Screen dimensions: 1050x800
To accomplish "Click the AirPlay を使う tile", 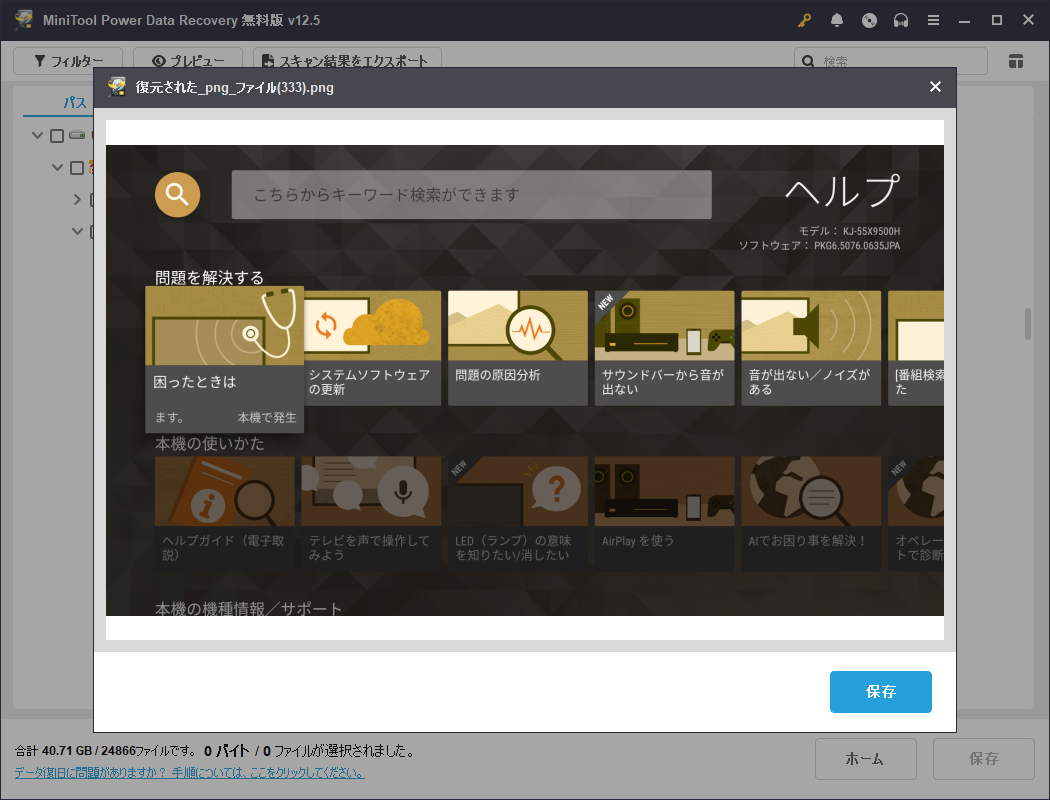I will click(x=664, y=513).
